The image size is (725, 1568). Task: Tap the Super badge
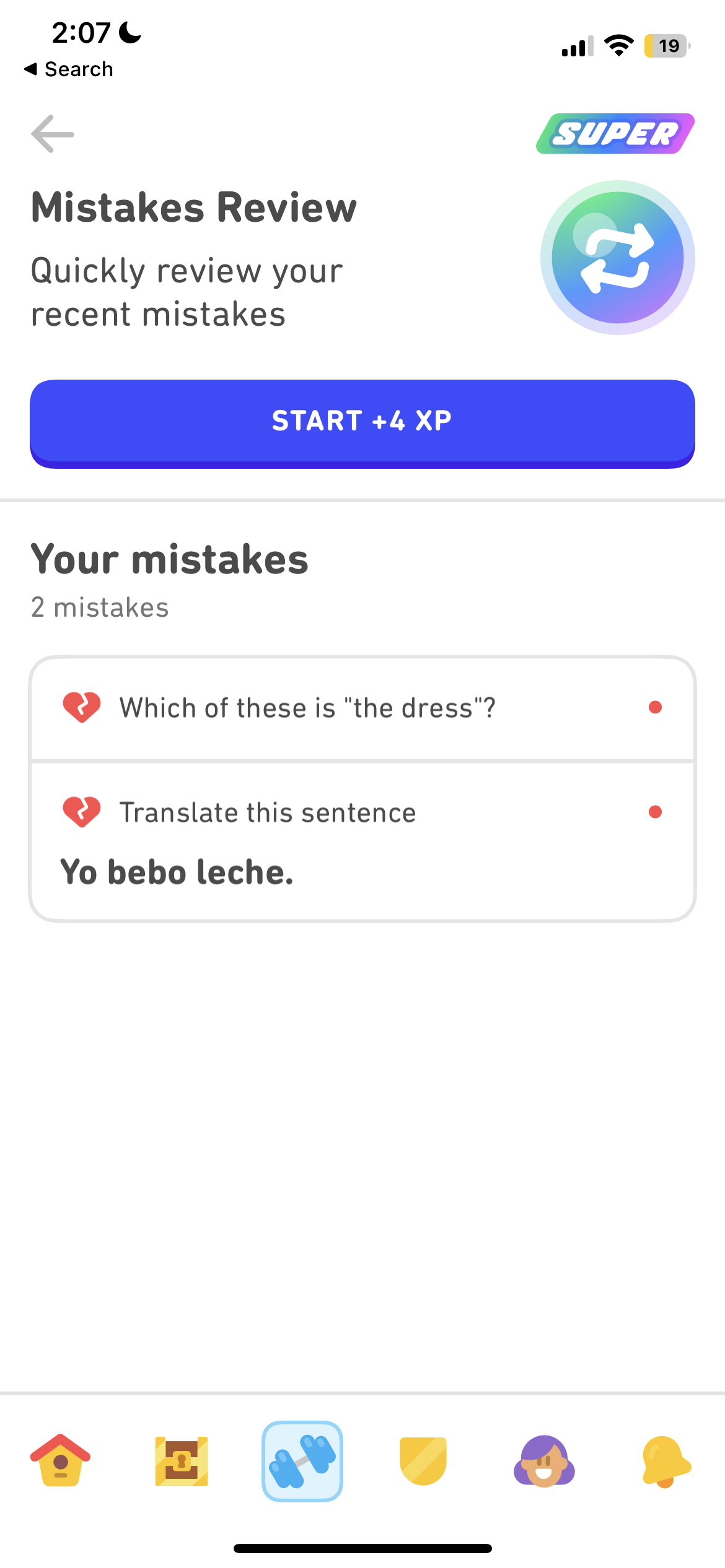pos(615,134)
